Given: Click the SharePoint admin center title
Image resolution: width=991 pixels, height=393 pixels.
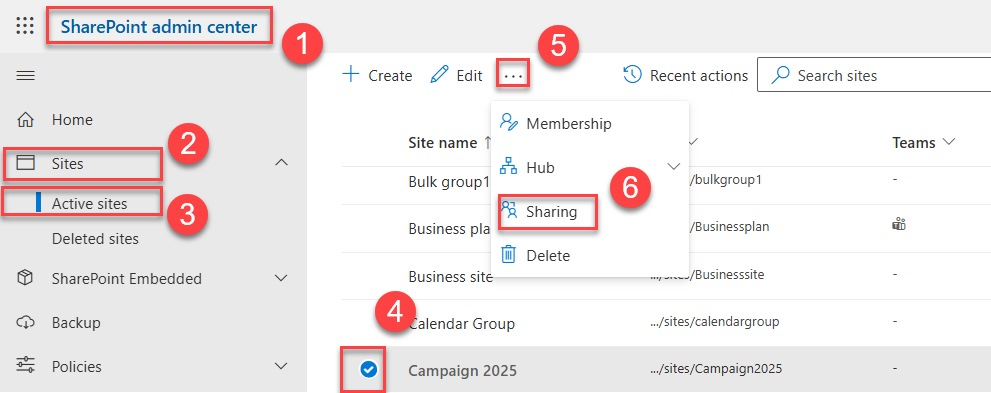Looking at the screenshot, I should 159,27.
